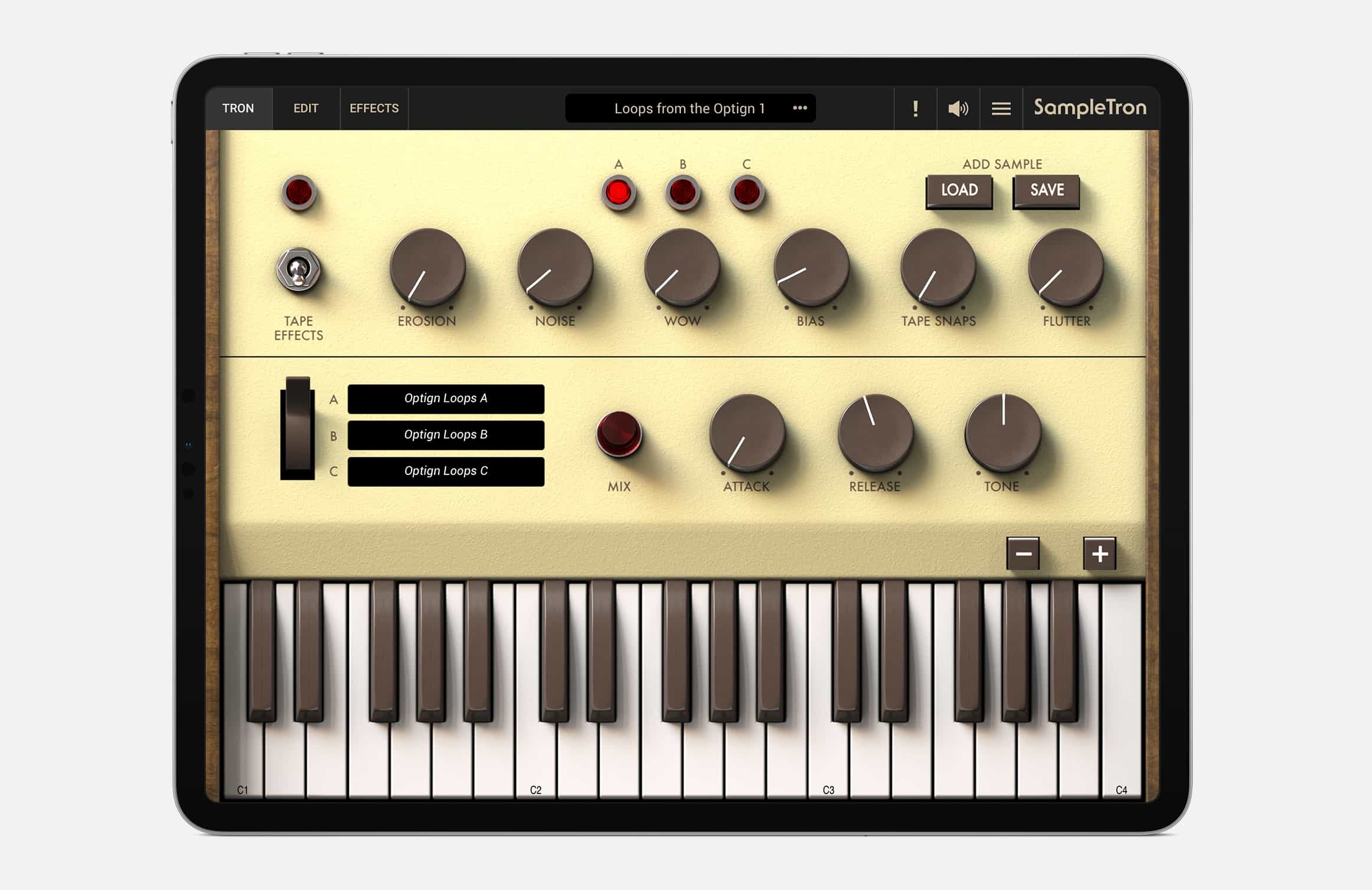Click the SampleTron logo

pyautogui.click(x=1090, y=107)
